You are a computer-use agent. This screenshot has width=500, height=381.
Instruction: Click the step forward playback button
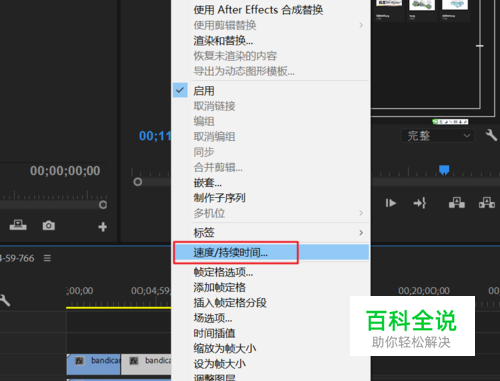[x=391, y=203]
